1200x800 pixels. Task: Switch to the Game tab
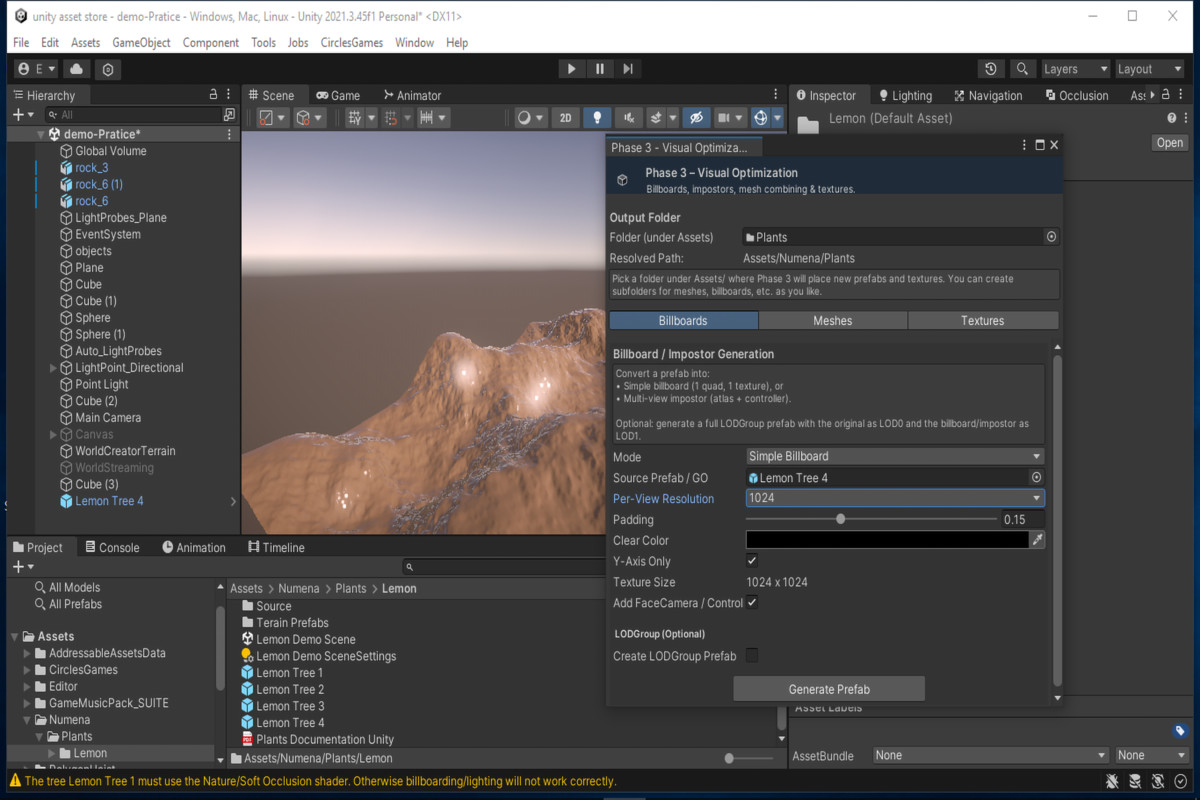338,95
